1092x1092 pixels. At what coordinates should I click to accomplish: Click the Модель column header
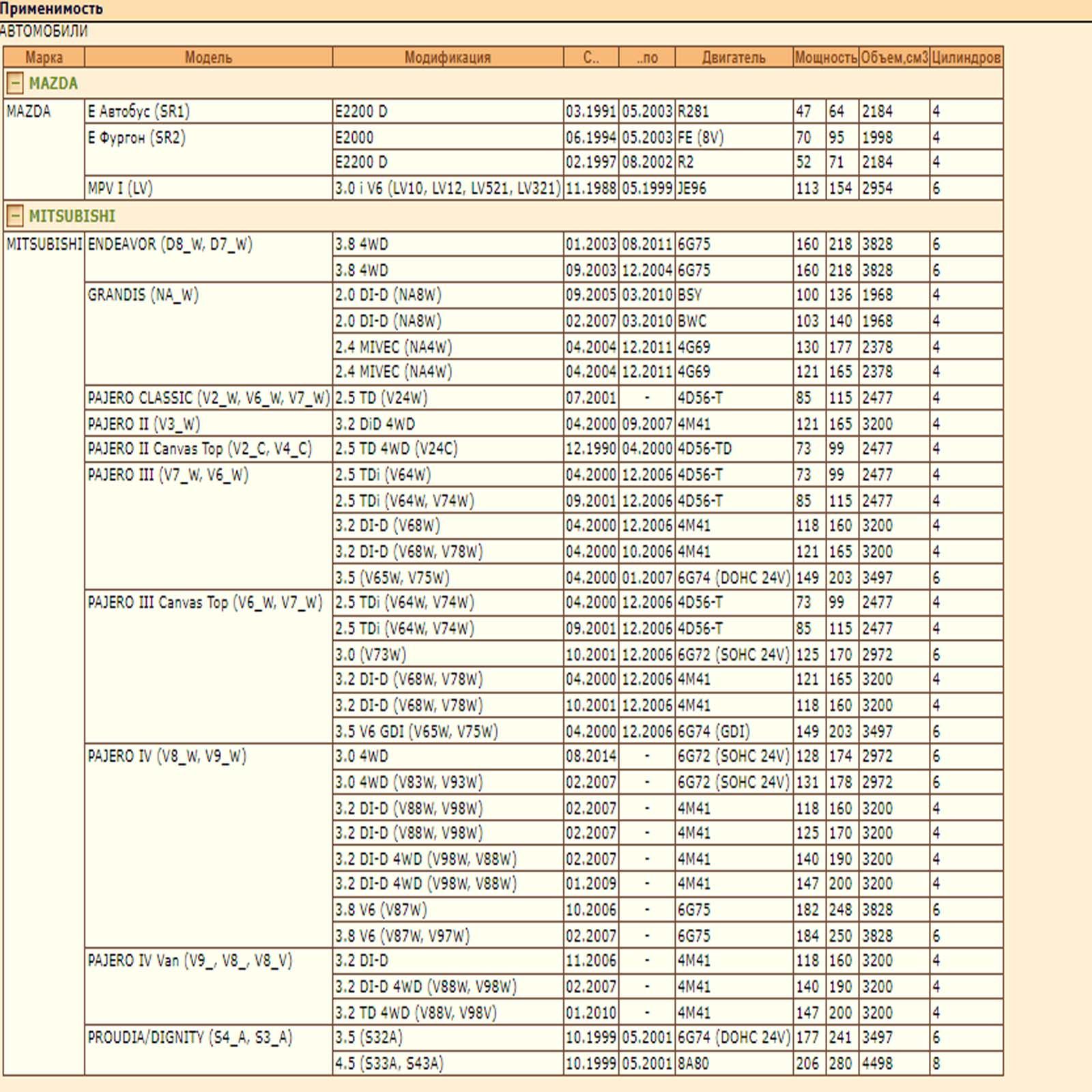point(208,57)
